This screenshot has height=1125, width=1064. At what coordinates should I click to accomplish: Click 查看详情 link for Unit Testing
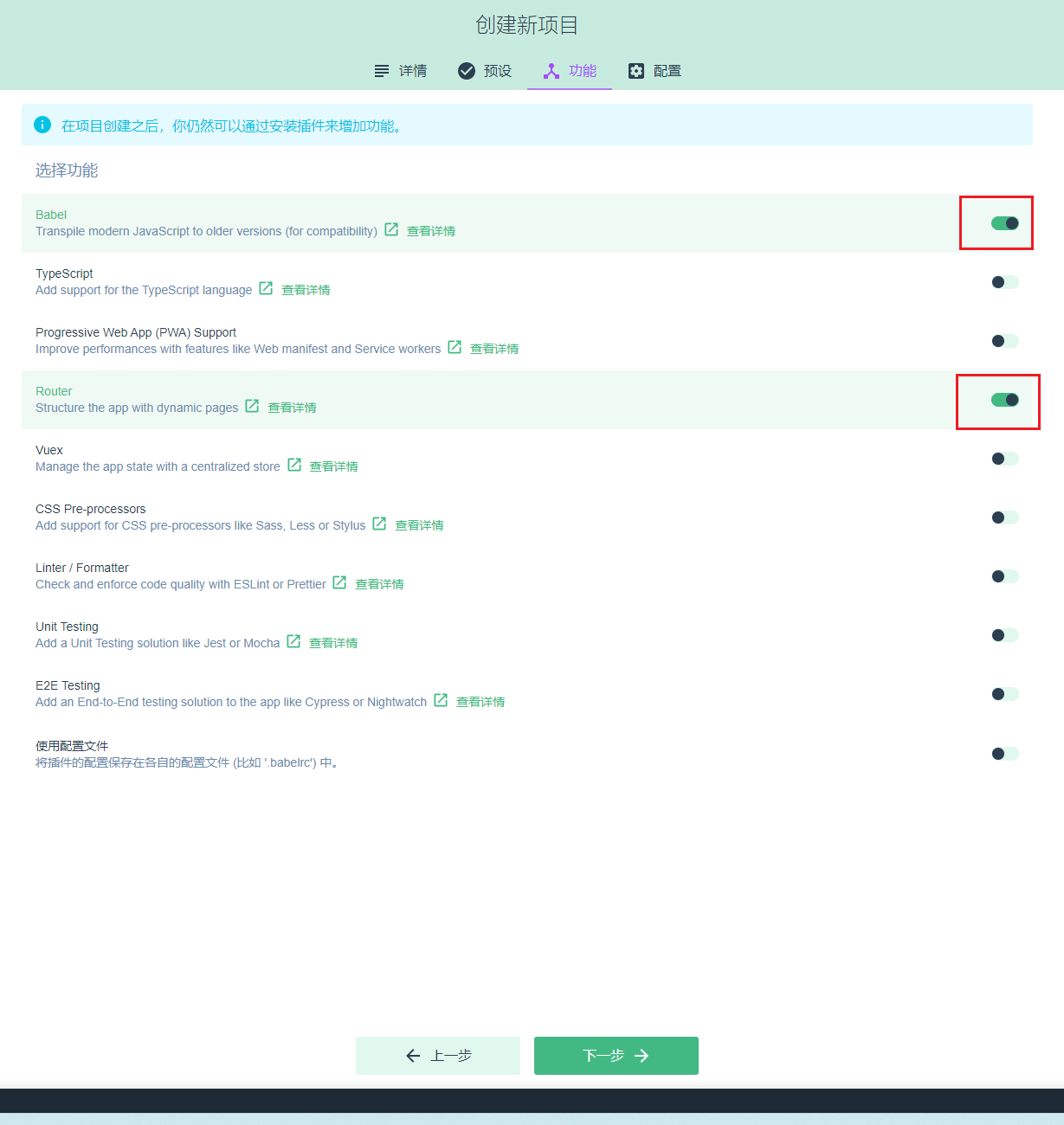click(333, 643)
